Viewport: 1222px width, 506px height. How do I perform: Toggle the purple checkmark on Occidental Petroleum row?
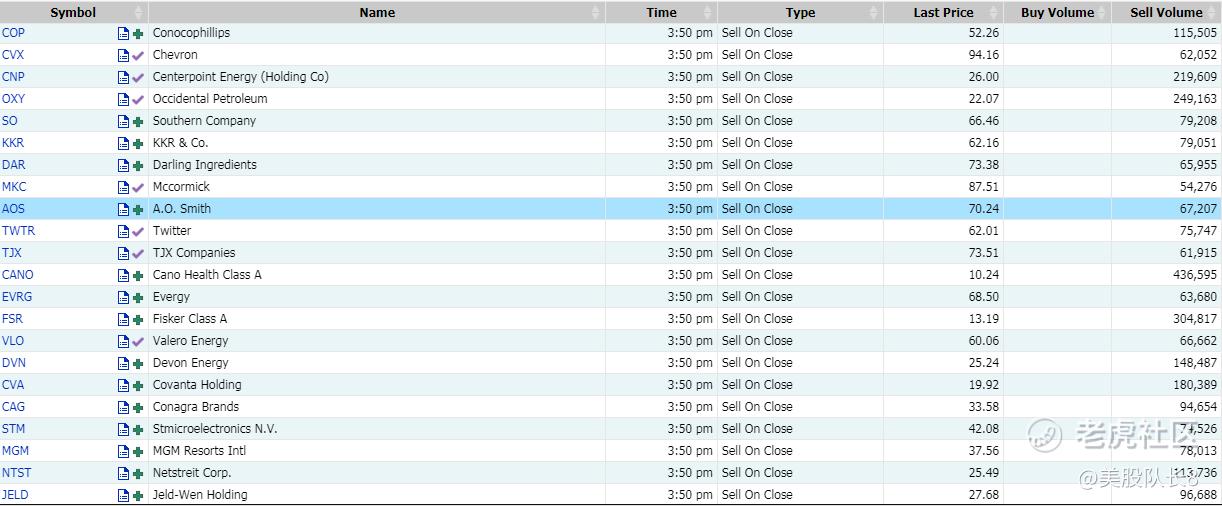point(138,100)
